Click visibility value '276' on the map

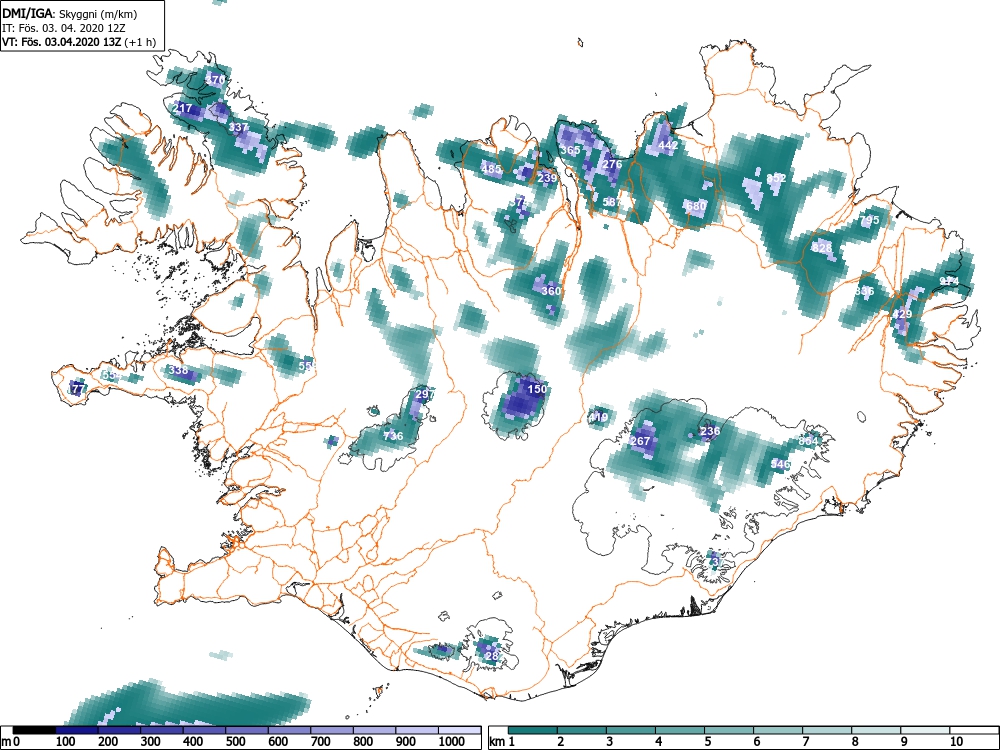612,164
